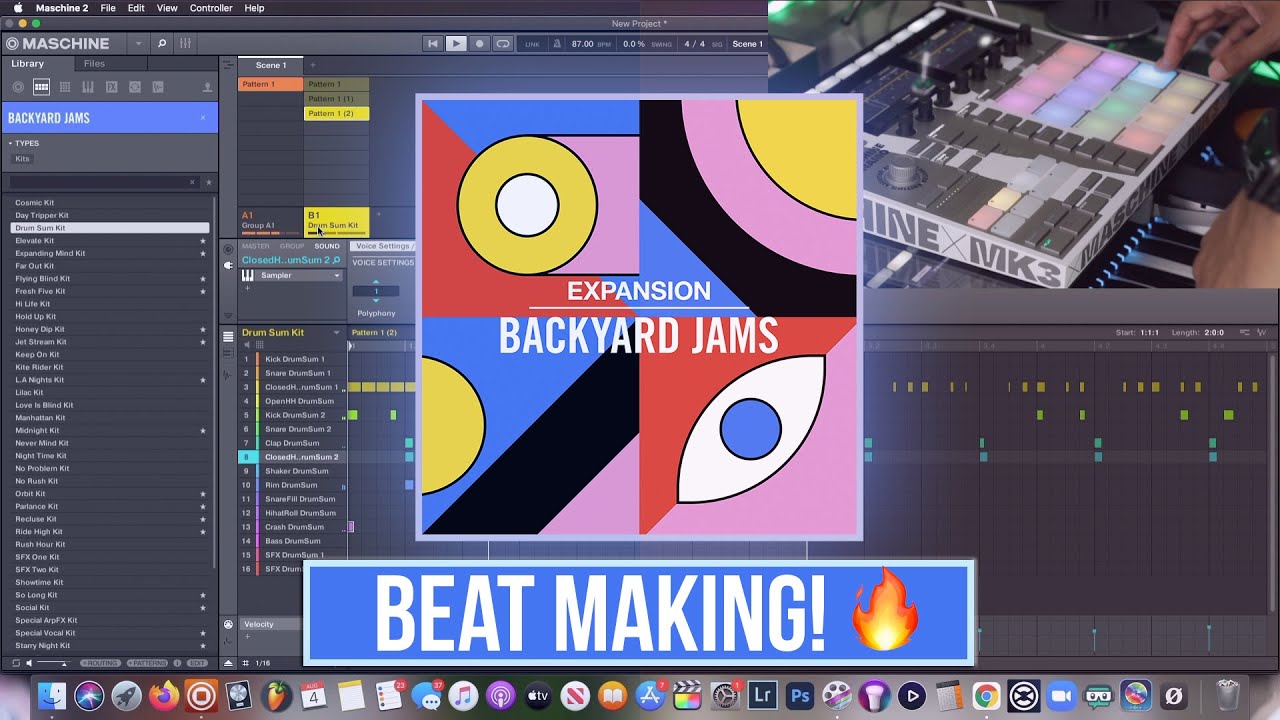Viewport: 1280px width, 720px height.
Task: Open the browser search magnifier icon
Action: [x=161, y=44]
